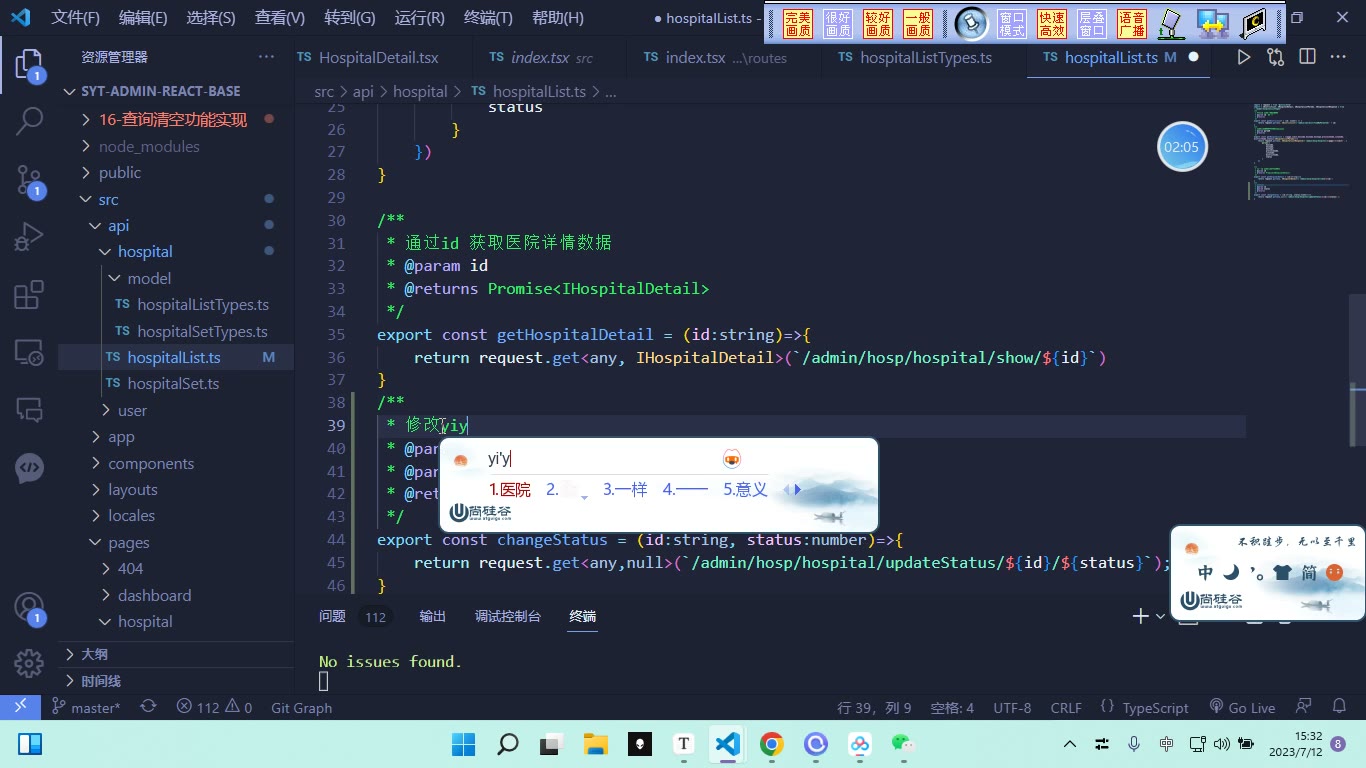Toggle 窗口模式 option

(1012, 24)
